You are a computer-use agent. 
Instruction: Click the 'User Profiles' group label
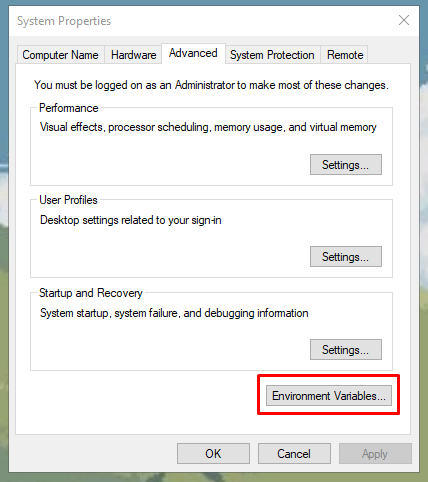pos(68,200)
